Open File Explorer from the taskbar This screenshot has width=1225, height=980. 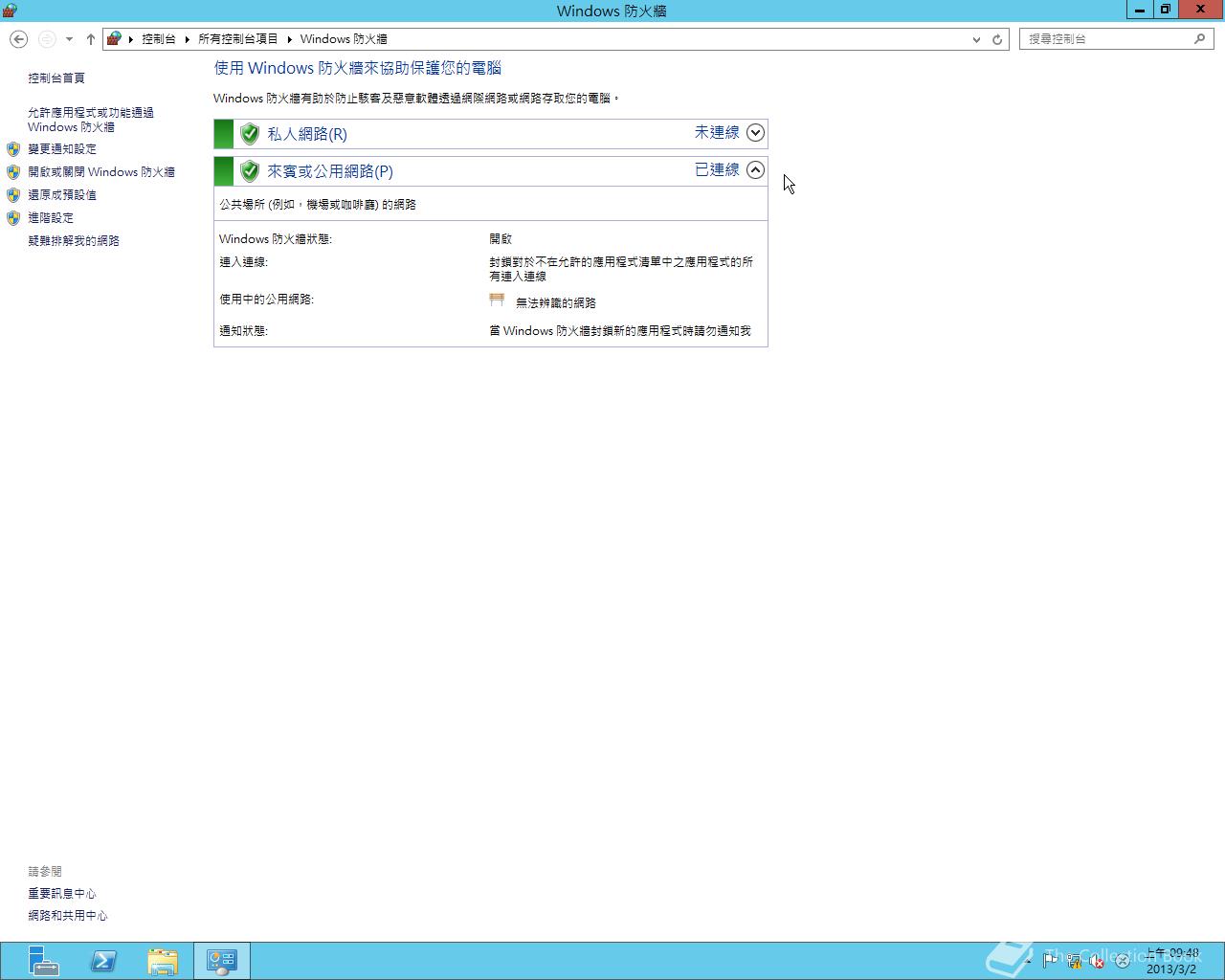[x=163, y=961]
